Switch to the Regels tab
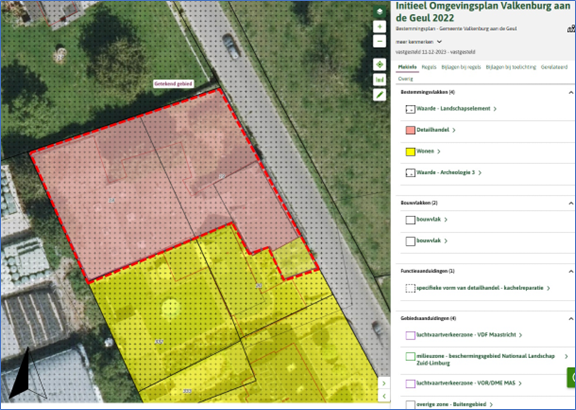The height and width of the screenshot is (410, 576). click(x=429, y=67)
